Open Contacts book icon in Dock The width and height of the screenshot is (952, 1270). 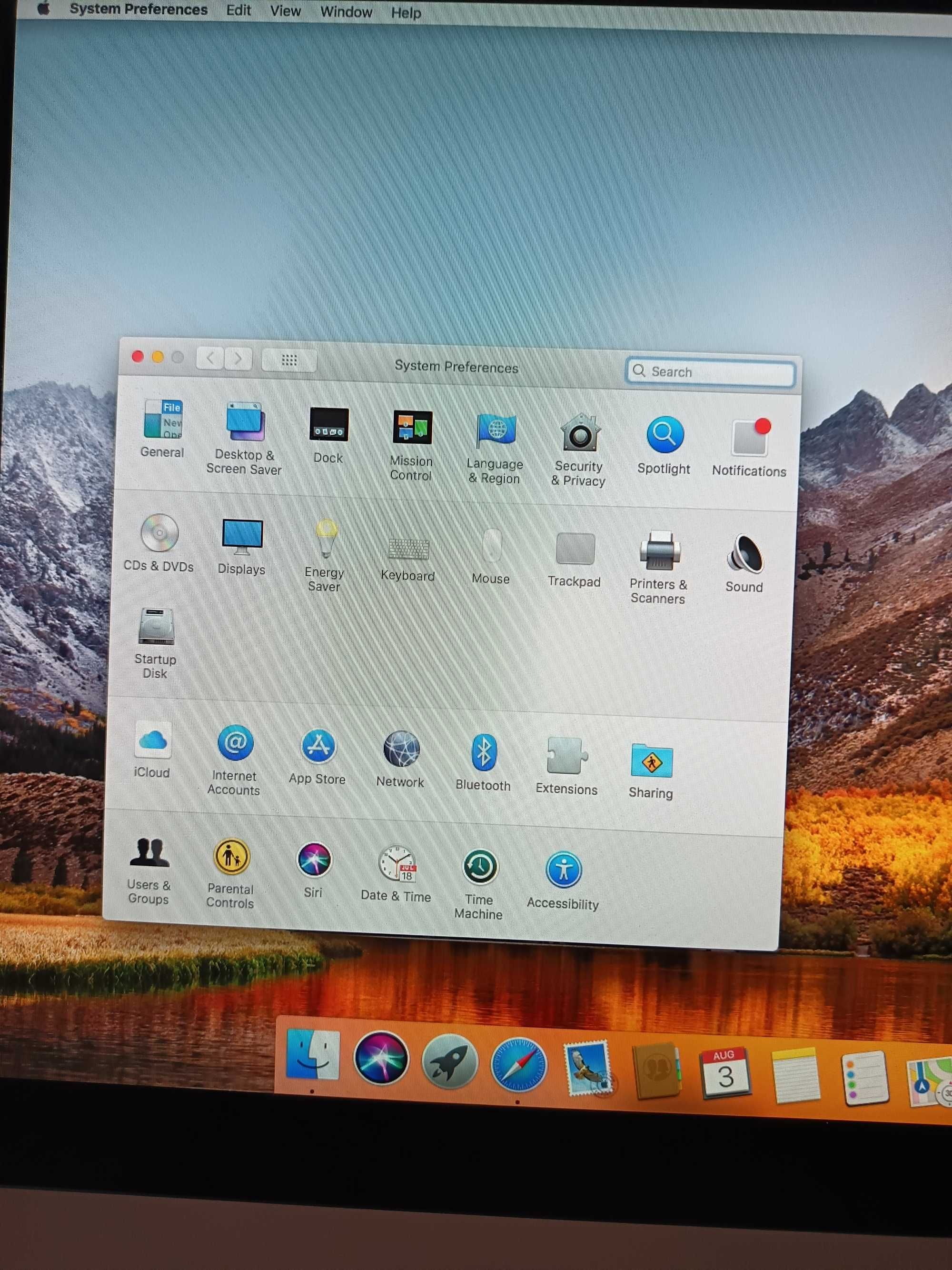tap(657, 1071)
